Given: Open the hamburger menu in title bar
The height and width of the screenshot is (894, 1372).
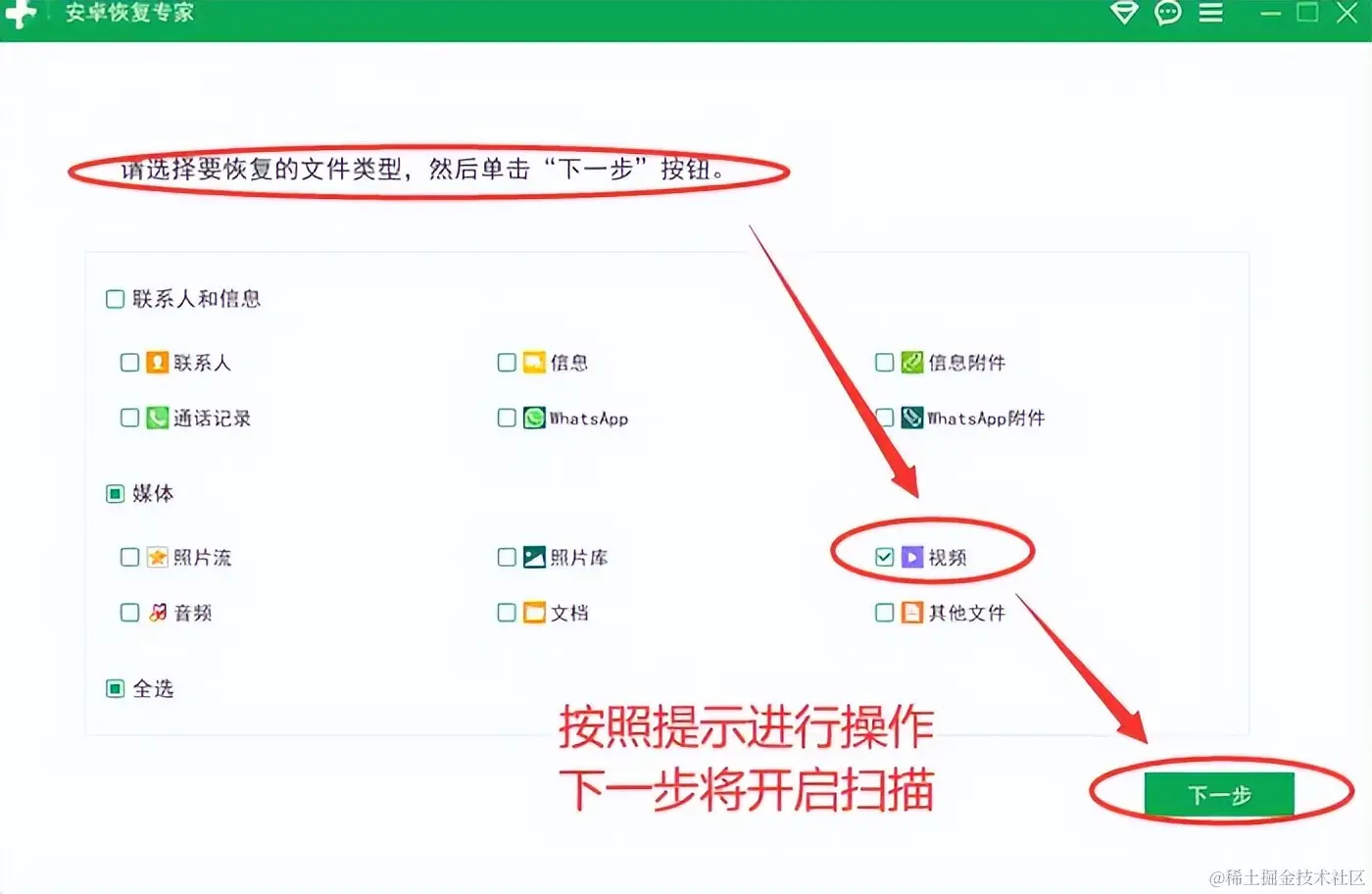Looking at the screenshot, I should [x=1211, y=13].
